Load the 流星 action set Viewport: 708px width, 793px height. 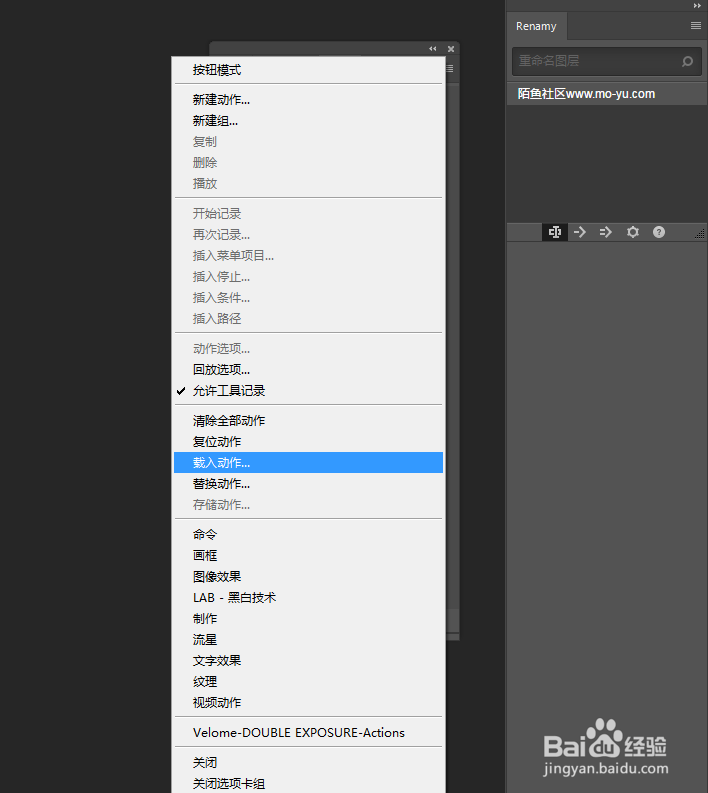[x=308, y=640]
